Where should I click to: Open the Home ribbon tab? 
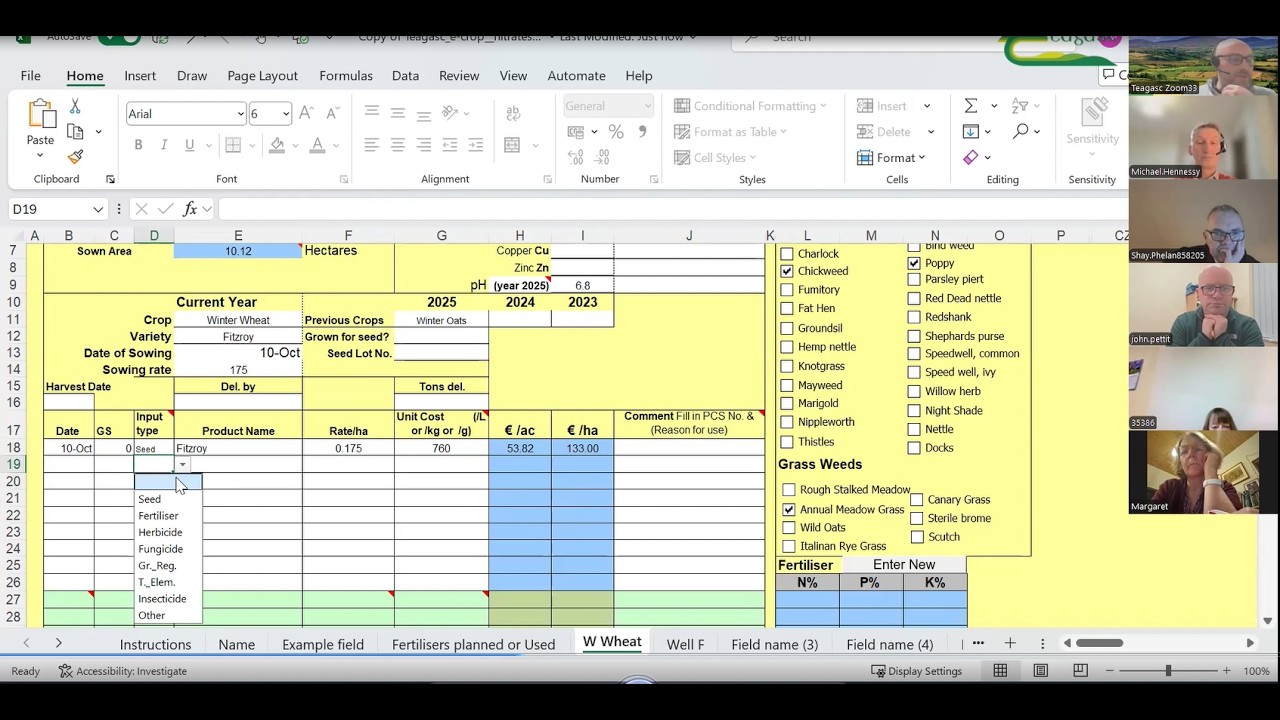point(85,76)
